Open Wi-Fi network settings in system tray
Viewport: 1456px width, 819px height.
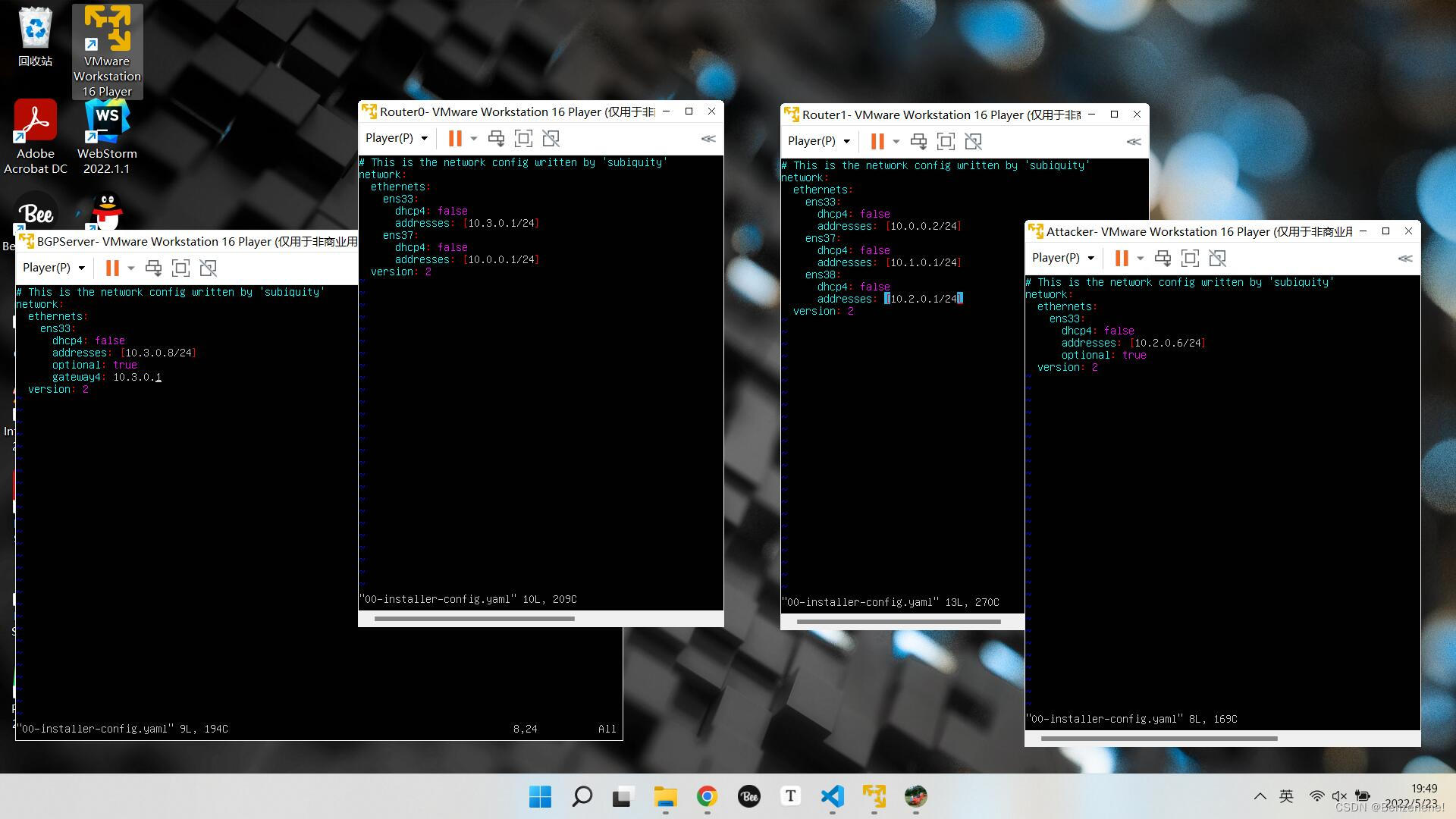pyautogui.click(x=1316, y=796)
